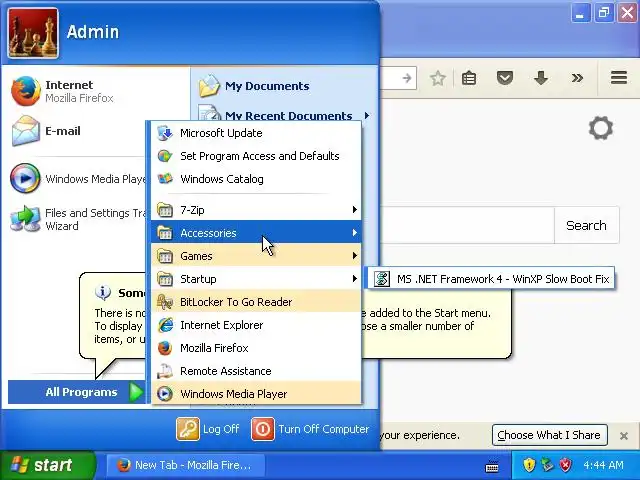
Task: Click the on-screen keyboard tray icon
Action: (492, 466)
